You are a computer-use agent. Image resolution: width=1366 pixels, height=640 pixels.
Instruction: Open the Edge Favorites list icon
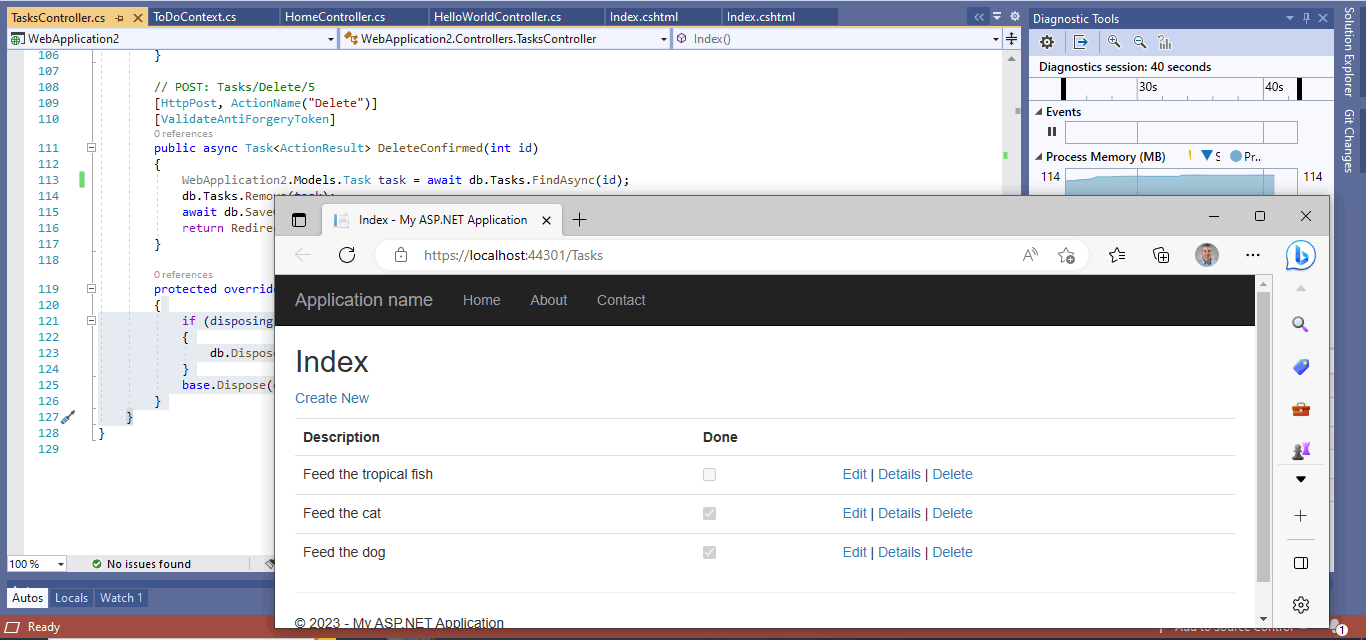click(1117, 255)
